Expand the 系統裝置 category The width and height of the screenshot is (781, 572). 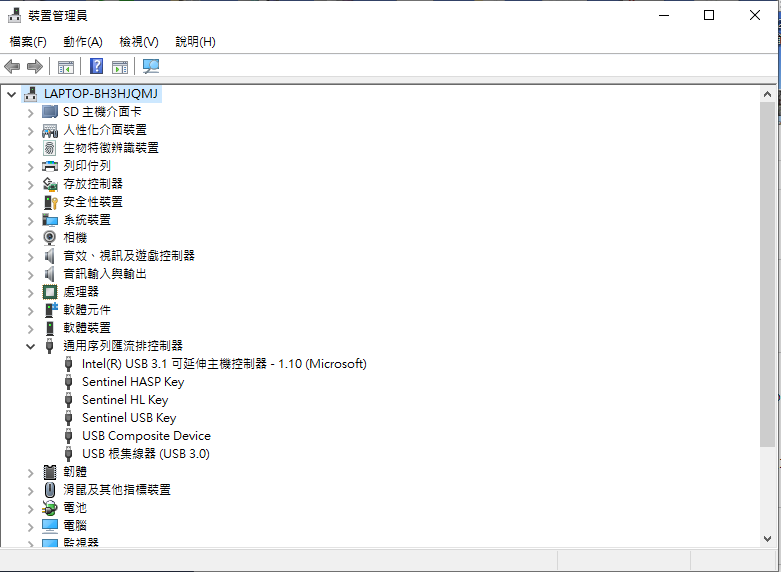click(30, 221)
